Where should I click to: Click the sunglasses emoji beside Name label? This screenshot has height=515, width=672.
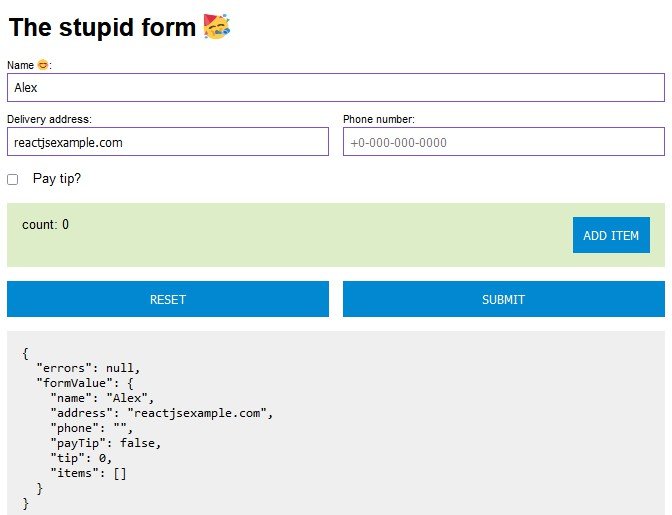click(42, 65)
